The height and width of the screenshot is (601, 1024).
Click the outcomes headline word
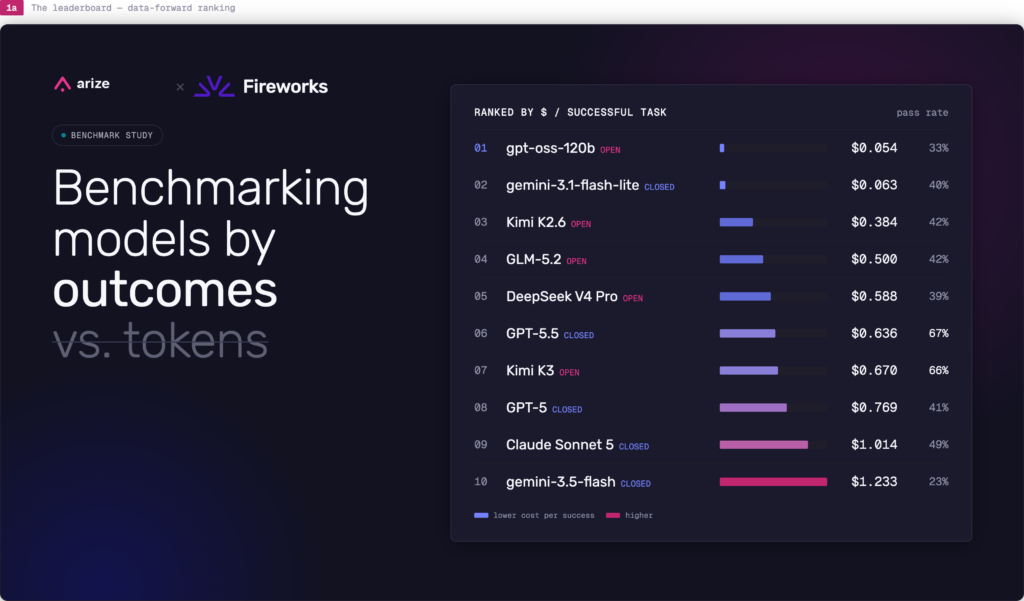[x=165, y=290]
